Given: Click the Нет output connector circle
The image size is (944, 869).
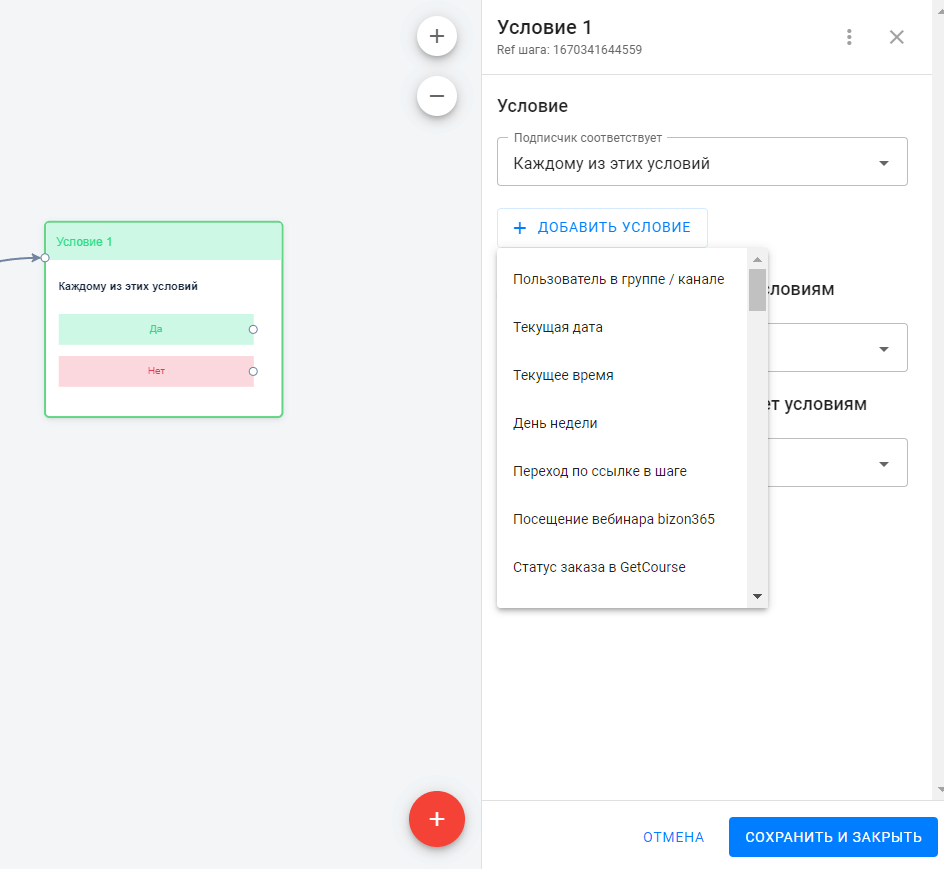Looking at the screenshot, I should coord(253,371).
